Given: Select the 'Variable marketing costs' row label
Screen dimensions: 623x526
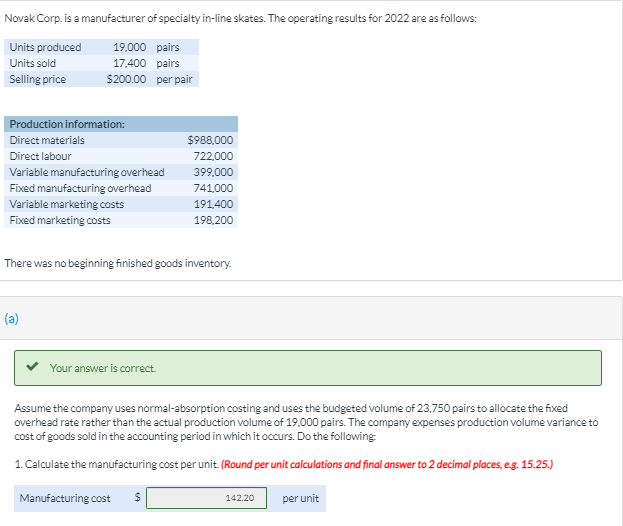Looking at the screenshot, I should pos(67,204).
